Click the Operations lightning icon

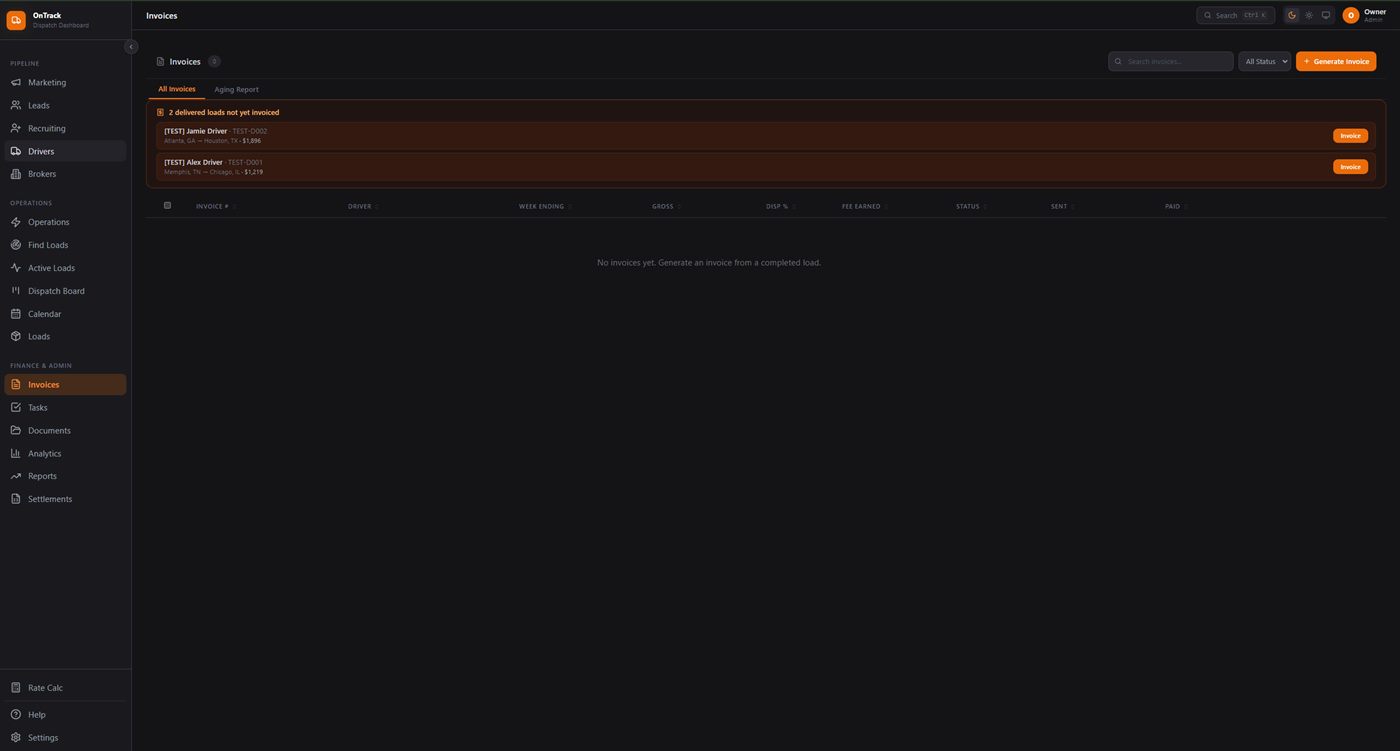tap(16, 222)
